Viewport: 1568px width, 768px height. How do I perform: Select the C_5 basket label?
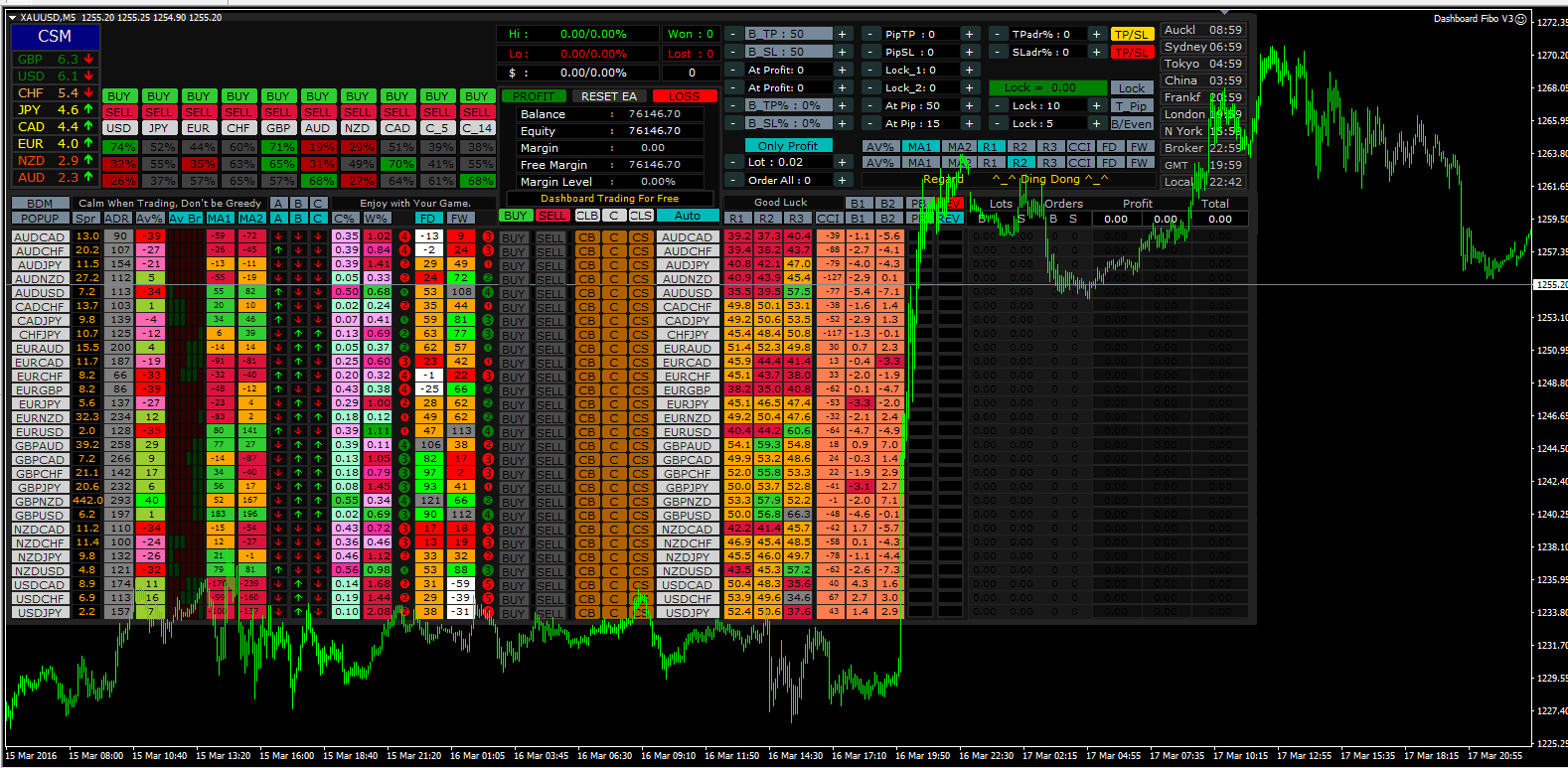click(x=437, y=128)
